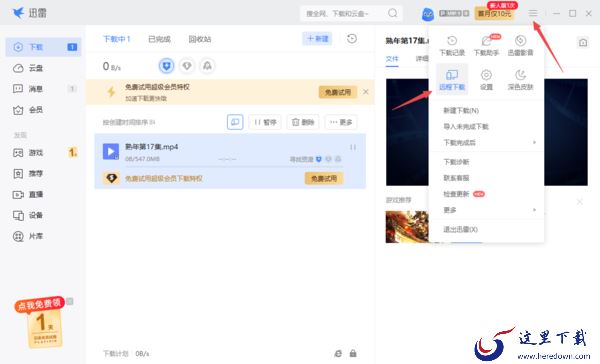
Task: Open the ··· 更多 dropdown in the toolbar
Action: point(341,122)
